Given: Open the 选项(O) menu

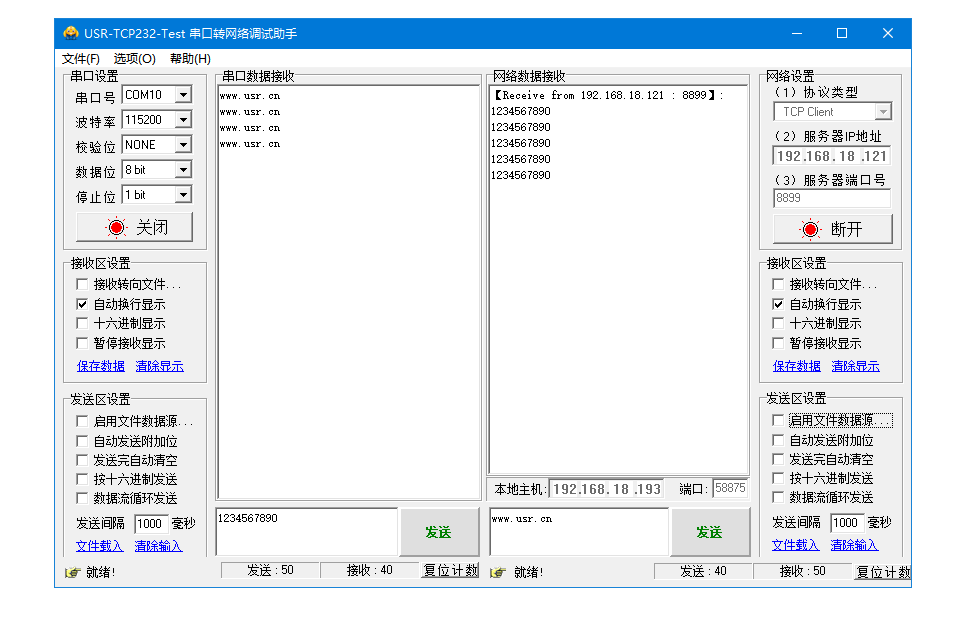Looking at the screenshot, I should (x=134, y=59).
